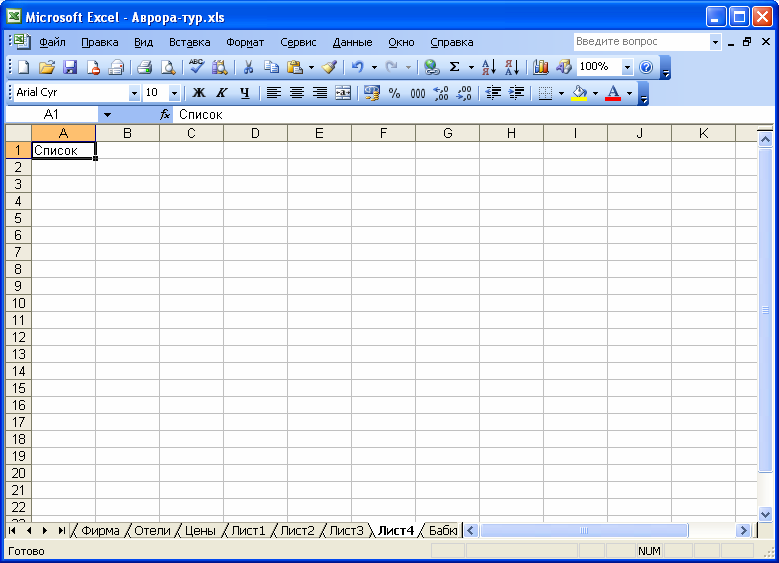The width and height of the screenshot is (779, 563).
Task: Merge and center cells icon
Action: point(343,93)
